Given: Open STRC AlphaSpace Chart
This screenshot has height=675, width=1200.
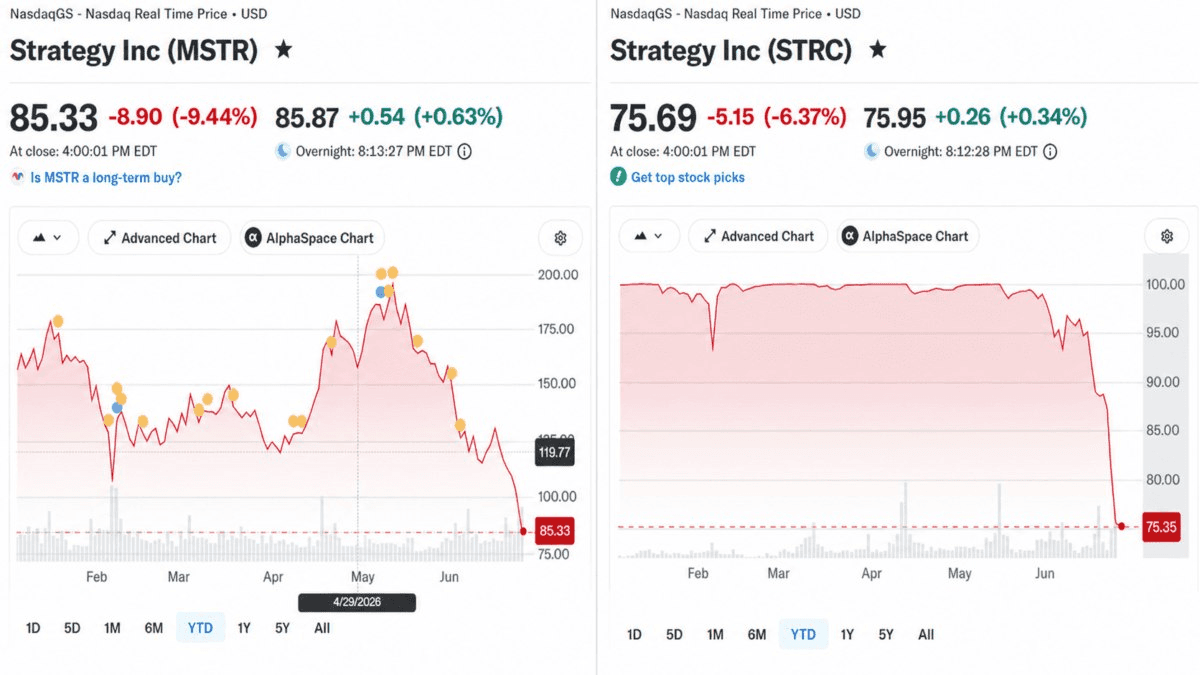Looking at the screenshot, I should (908, 236).
